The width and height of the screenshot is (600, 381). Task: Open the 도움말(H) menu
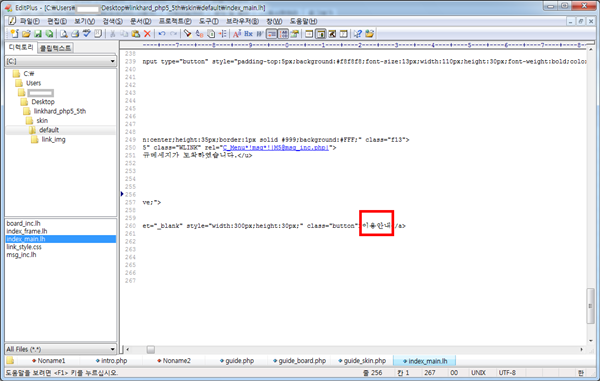tap(303, 21)
